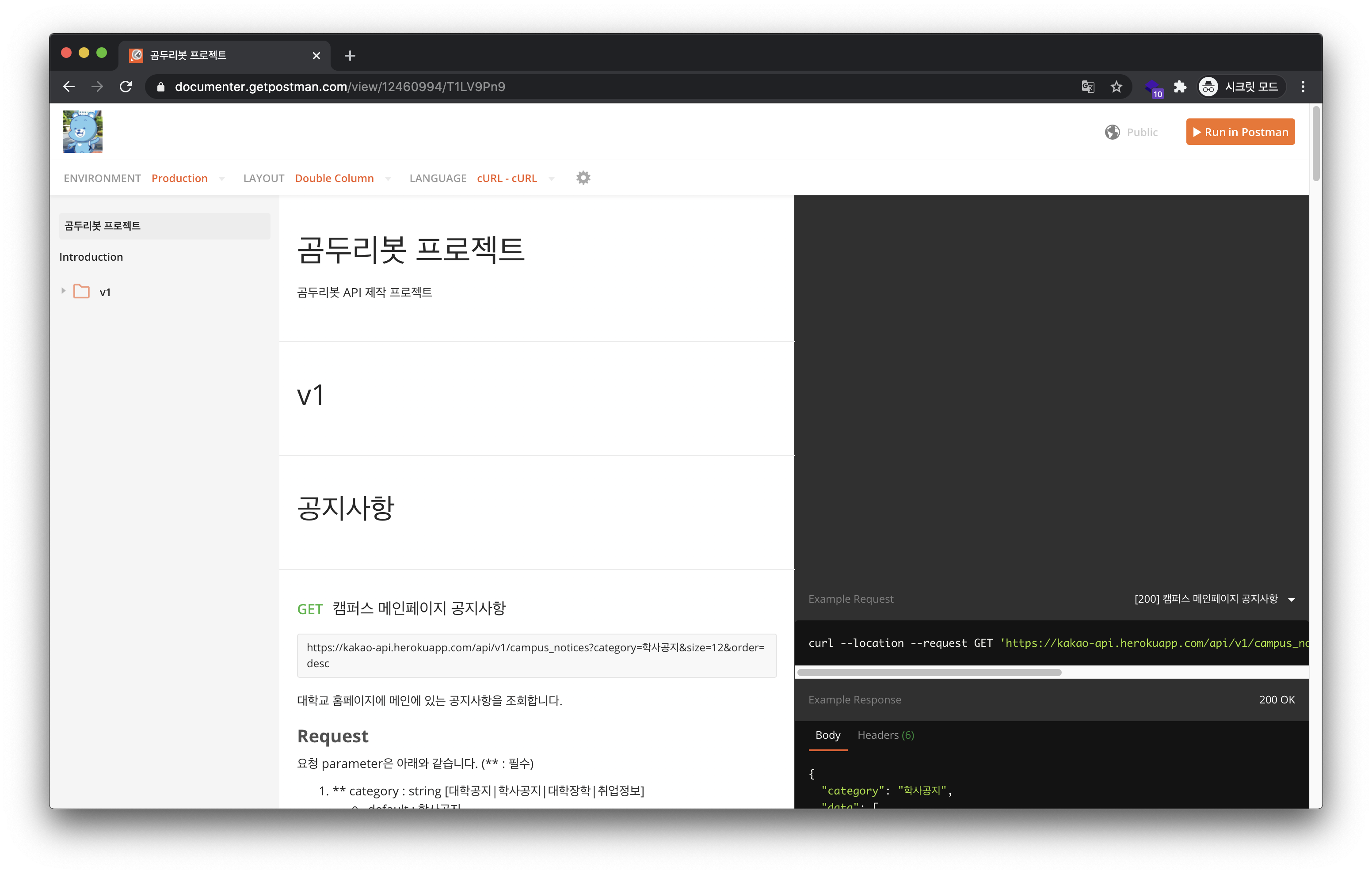1372x874 pixels.
Task: Go to Introduction in the sidebar
Action: click(91, 257)
